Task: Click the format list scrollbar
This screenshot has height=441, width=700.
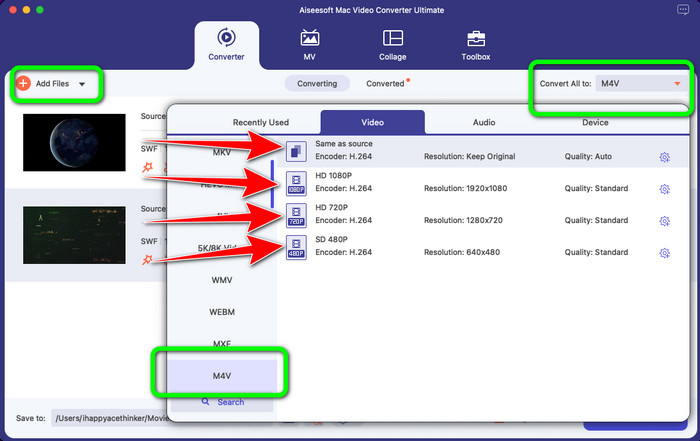Action: pos(272,184)
